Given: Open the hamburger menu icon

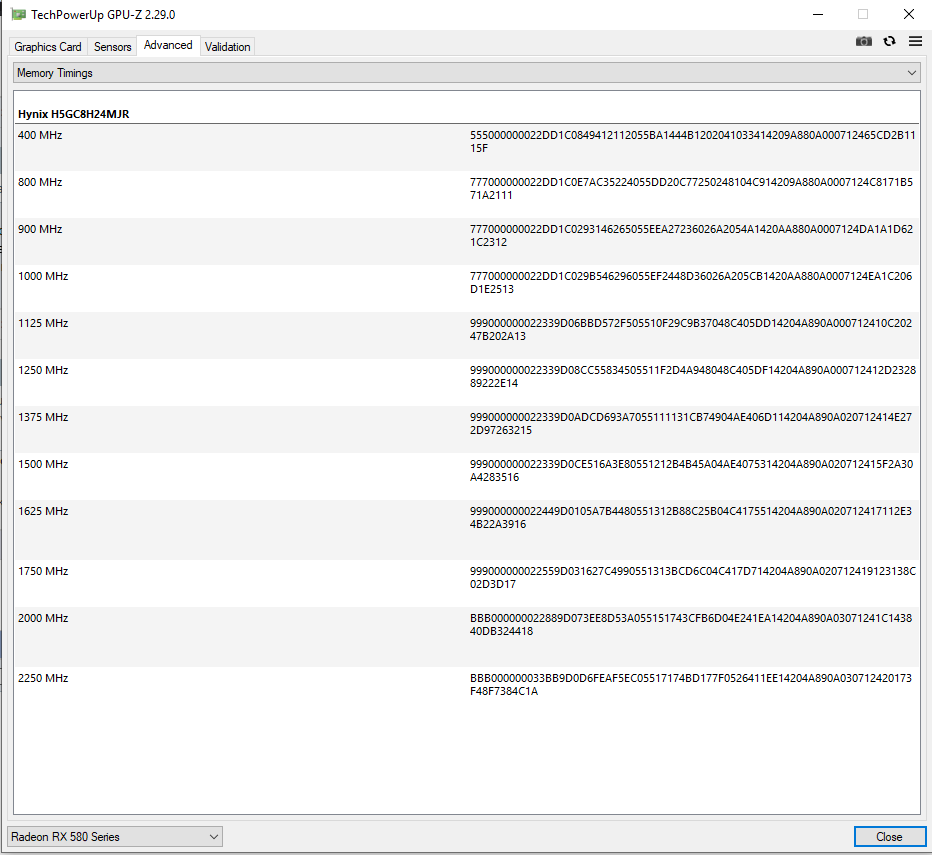Looking at the screenshot, I should coord(915,41).
